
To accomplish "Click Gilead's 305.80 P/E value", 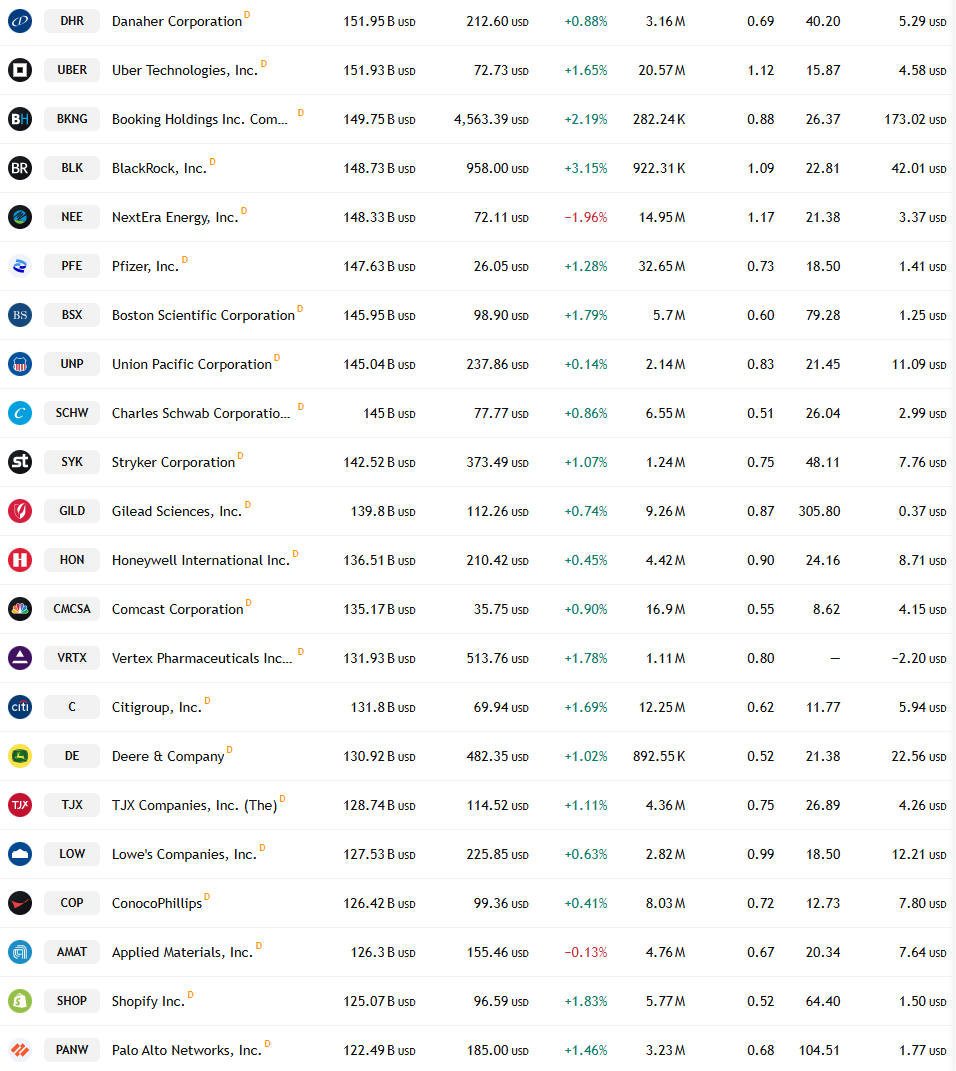I will 819,511.
